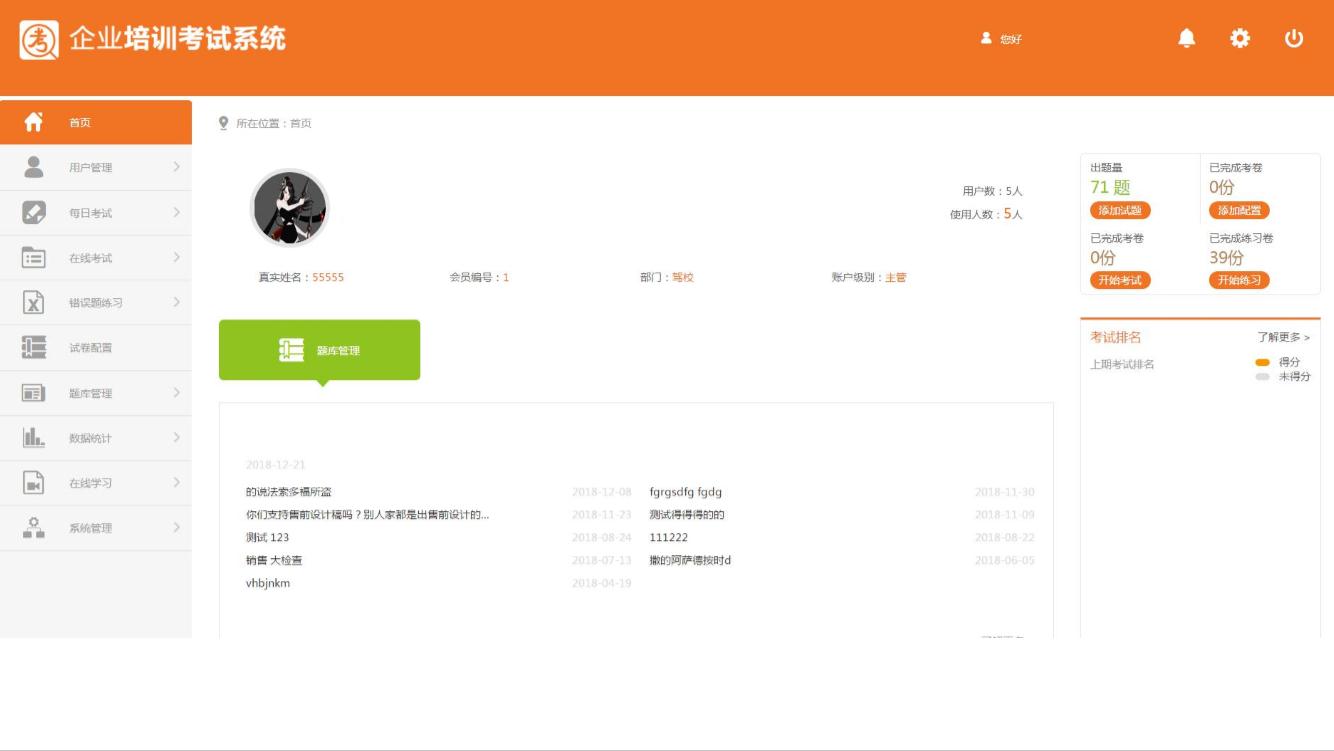This screenshot has width=1334, height=751.
Task: Click the 您好 greeting text
Action: click(1011, 39)
